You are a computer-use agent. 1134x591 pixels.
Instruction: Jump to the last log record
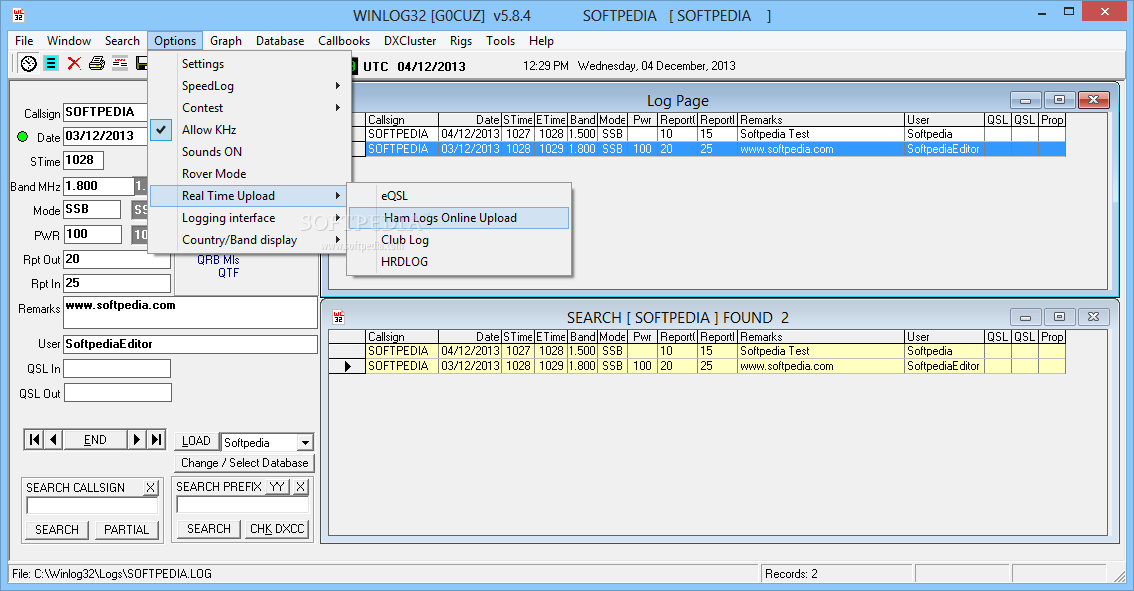(156, 440)
